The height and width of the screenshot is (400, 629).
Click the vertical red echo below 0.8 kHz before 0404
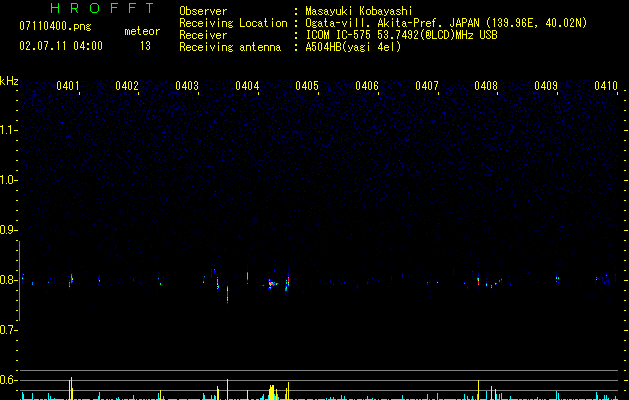(x=227, y=294)
